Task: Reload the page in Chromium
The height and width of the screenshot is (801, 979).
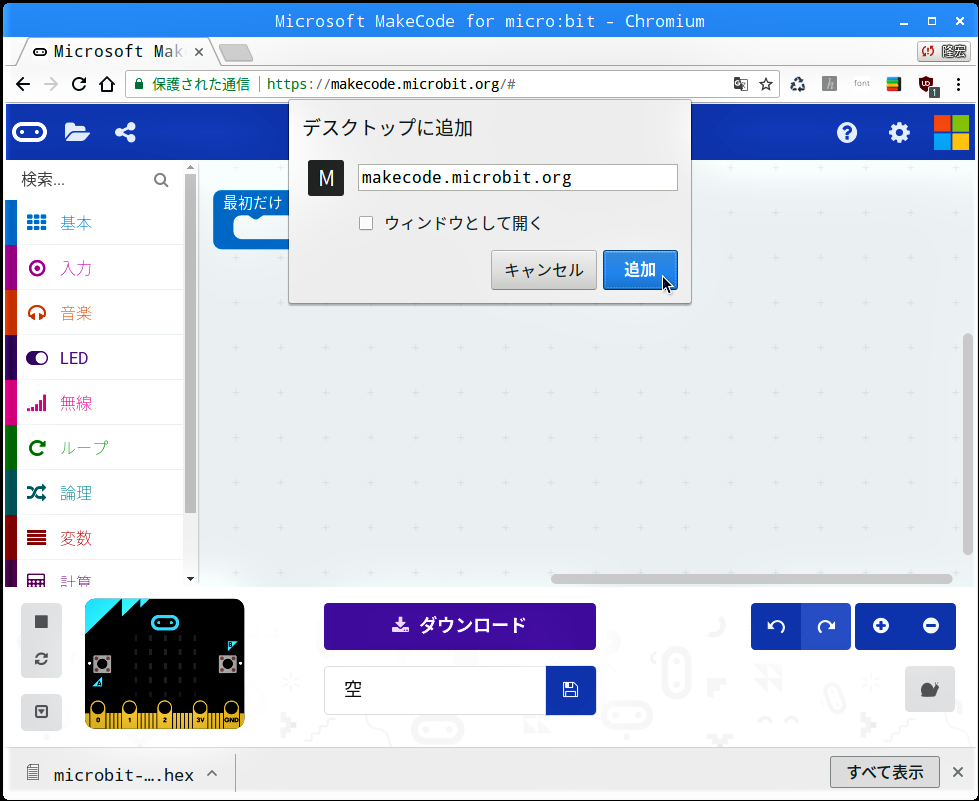Action: click(79, 84)
